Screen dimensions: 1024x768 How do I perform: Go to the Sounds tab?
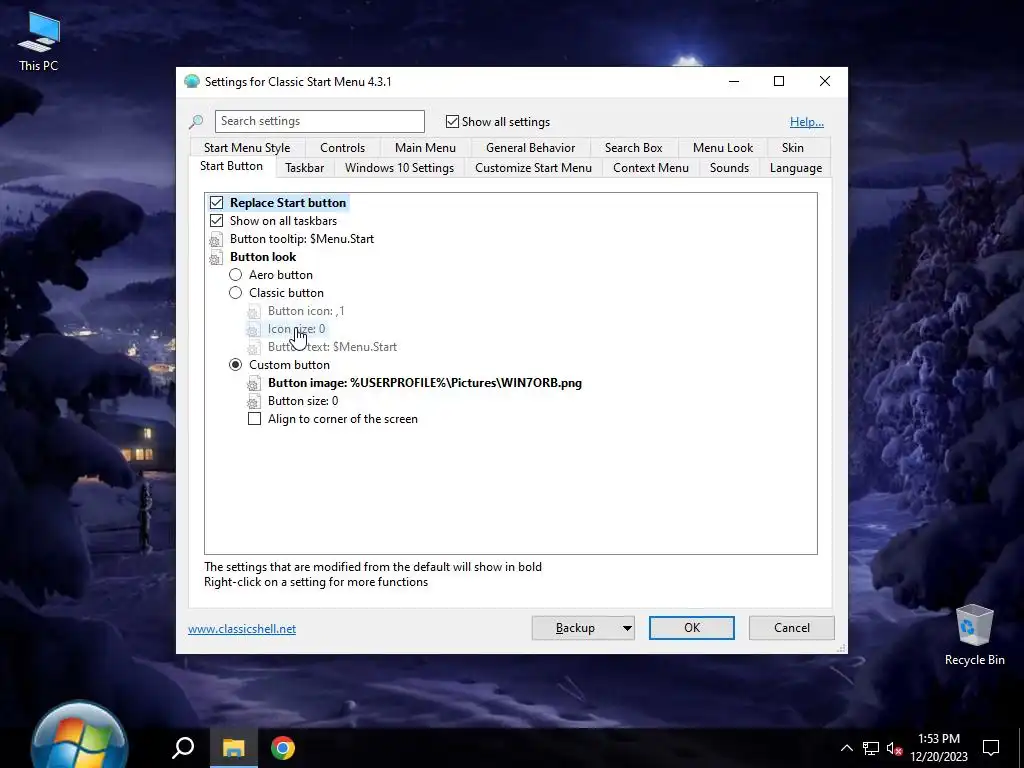tap(729, 168)
